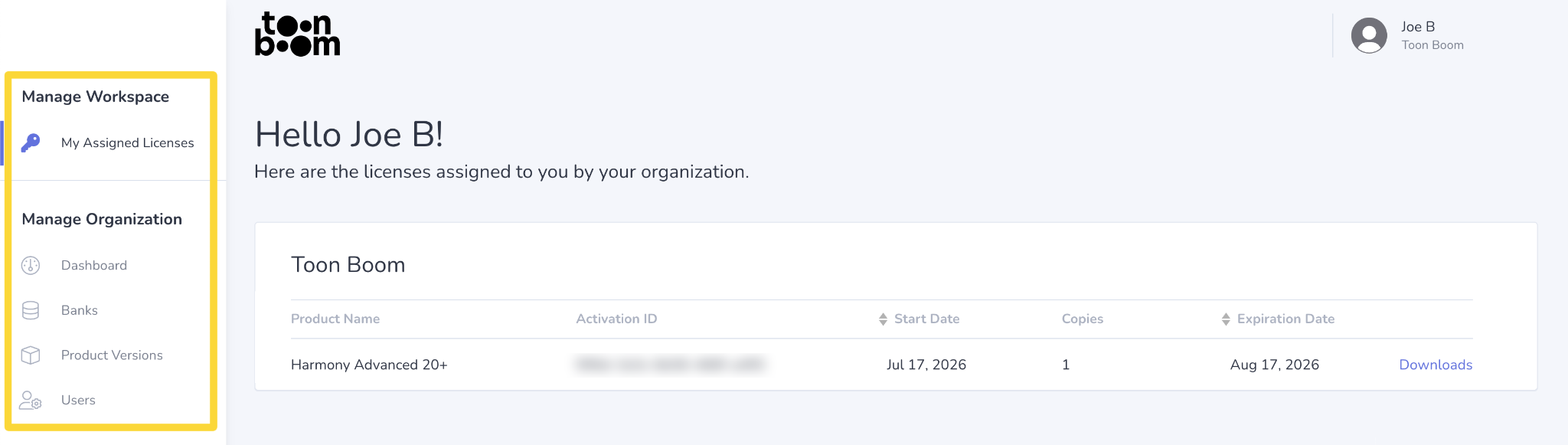Click the Toon Boom logo
Image resolution: width=1568 pixels, height=445 pixels.
click(x=297, y=34)
